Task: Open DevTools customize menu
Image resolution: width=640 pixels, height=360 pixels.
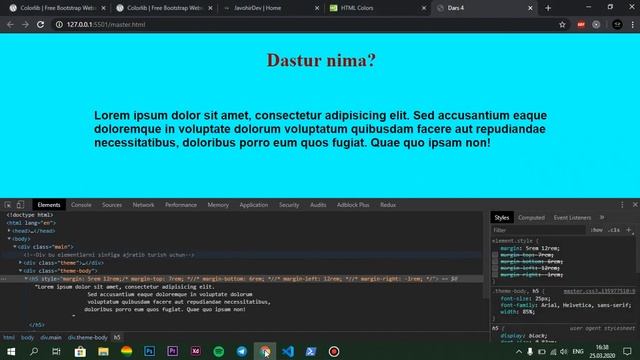Action: point(622,205)
